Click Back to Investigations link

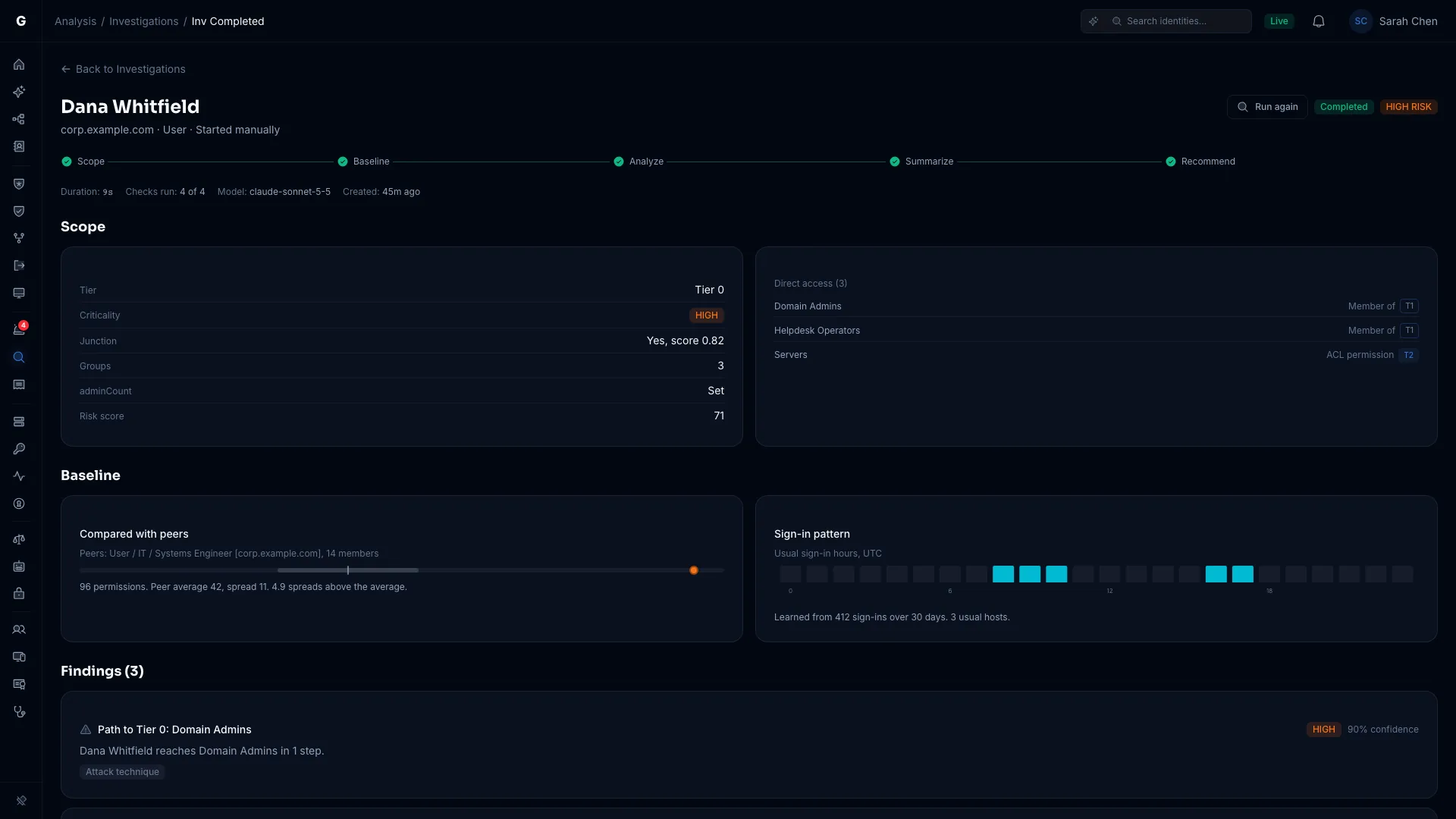pos(123,69)
